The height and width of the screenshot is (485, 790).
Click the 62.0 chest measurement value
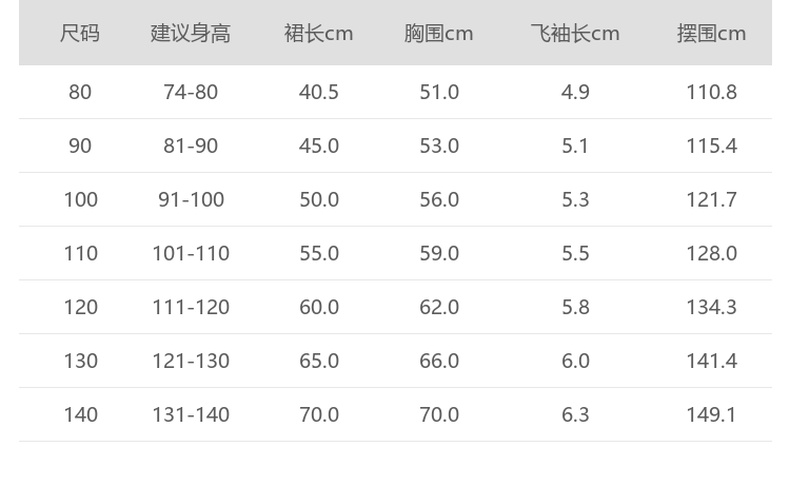439,307
